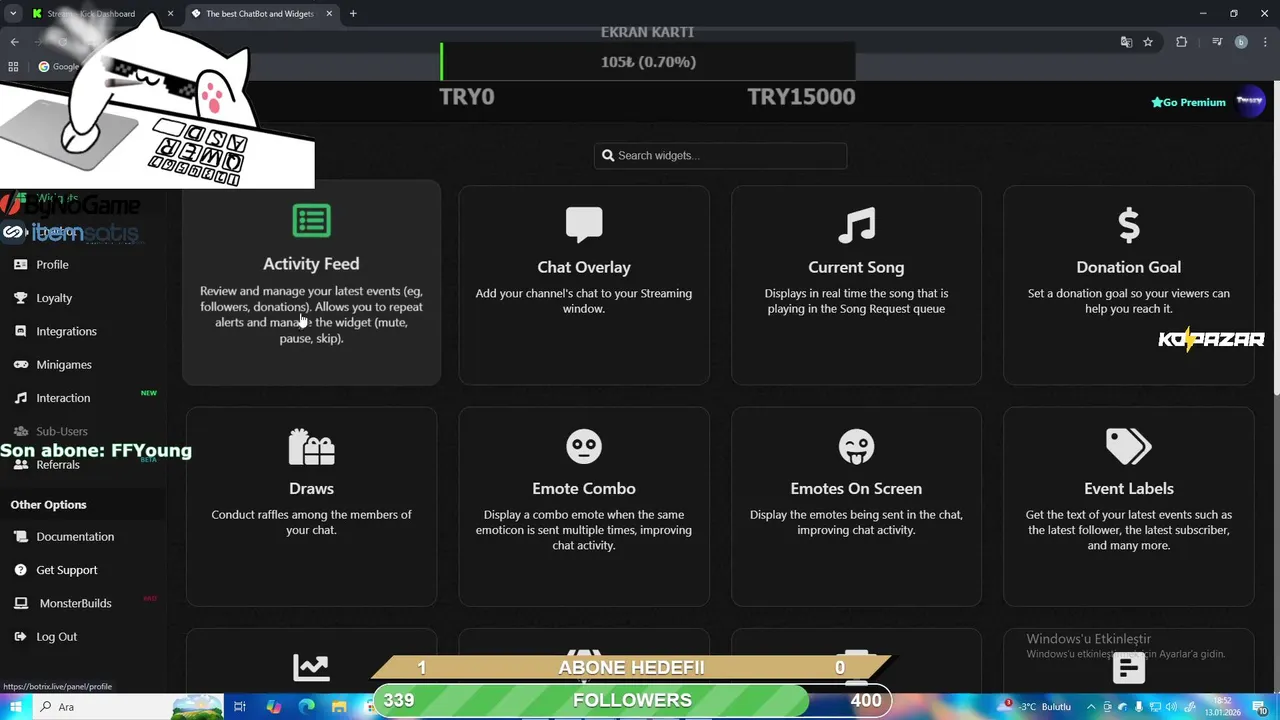The height and width of the screenshot is (720, 1280).
Task: Click the 'Event Labels' card title
Action: (1128, 488)
